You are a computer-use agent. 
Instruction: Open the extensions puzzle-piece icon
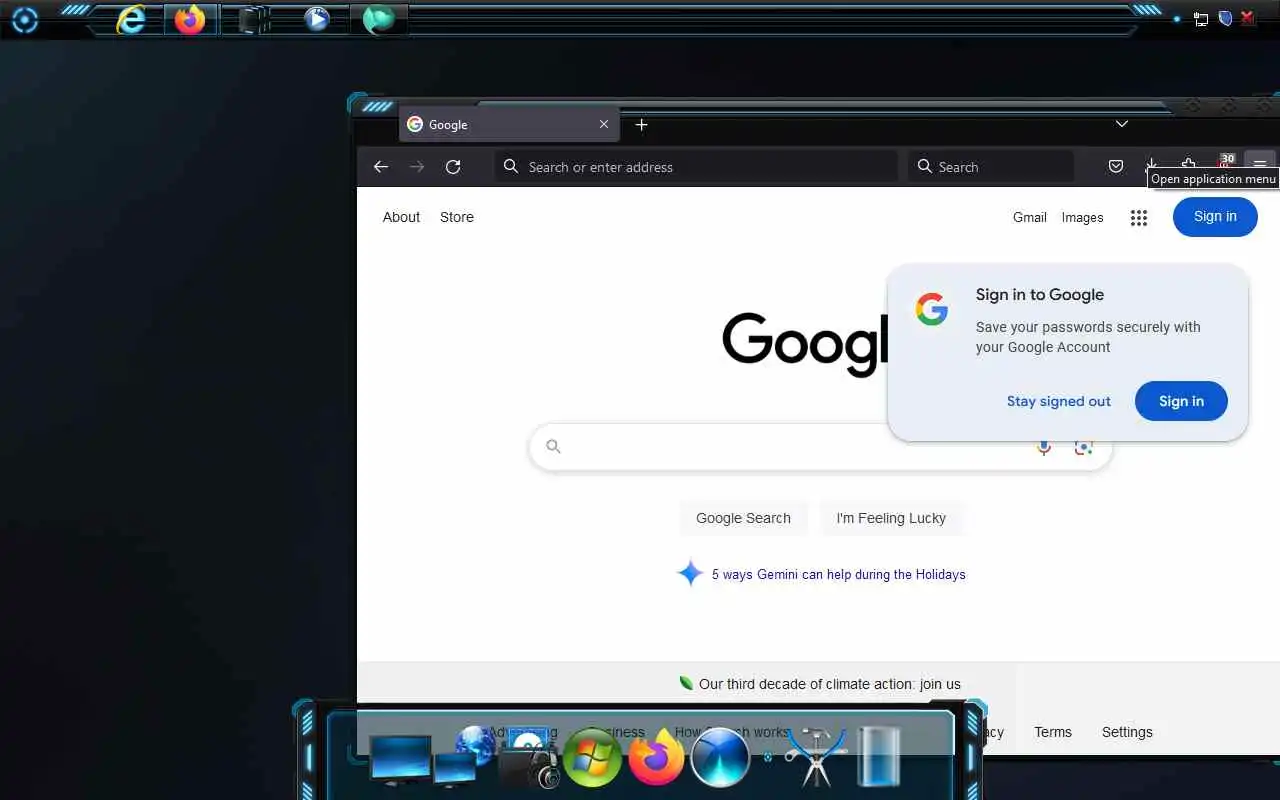(x=1188, y=164)
